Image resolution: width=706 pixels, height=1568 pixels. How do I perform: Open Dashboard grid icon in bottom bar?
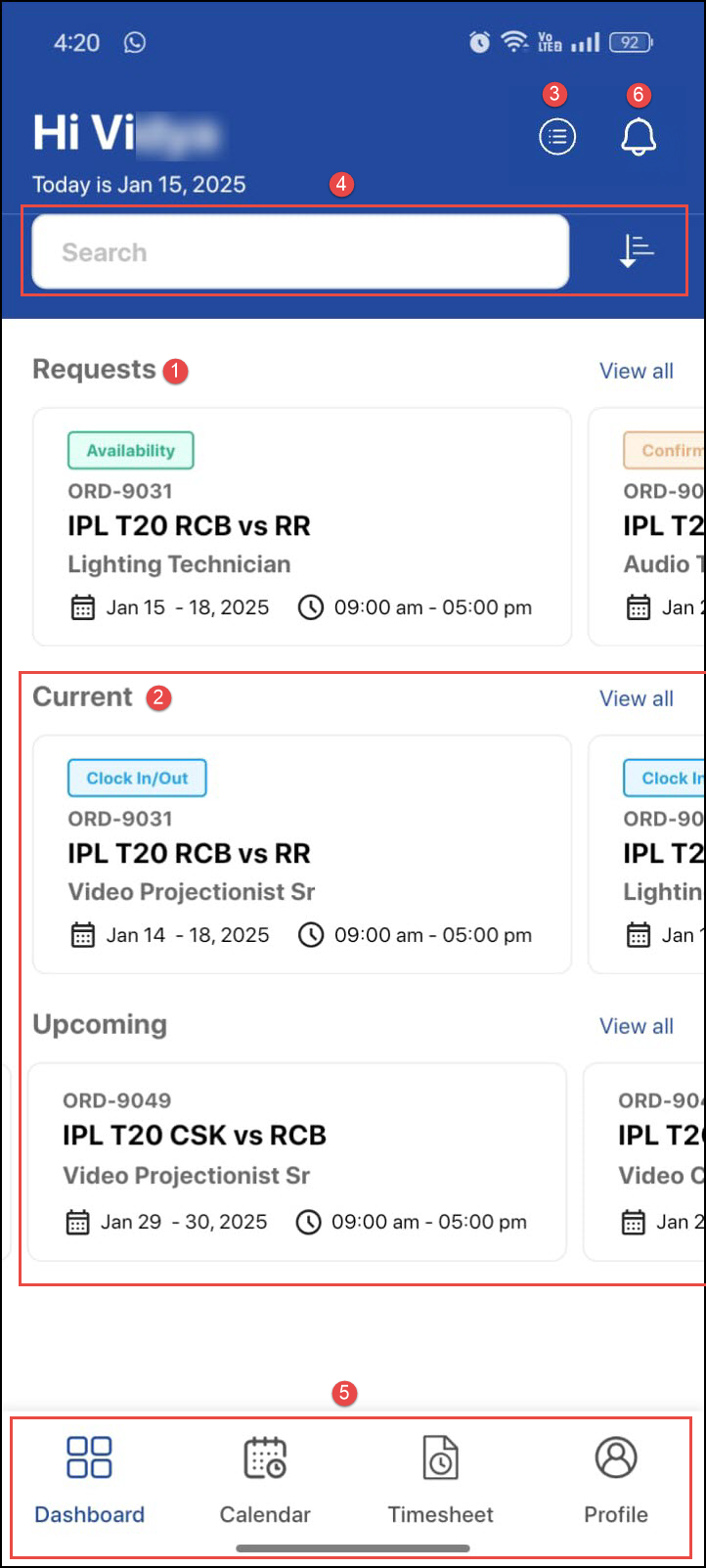click(89, 1456)
